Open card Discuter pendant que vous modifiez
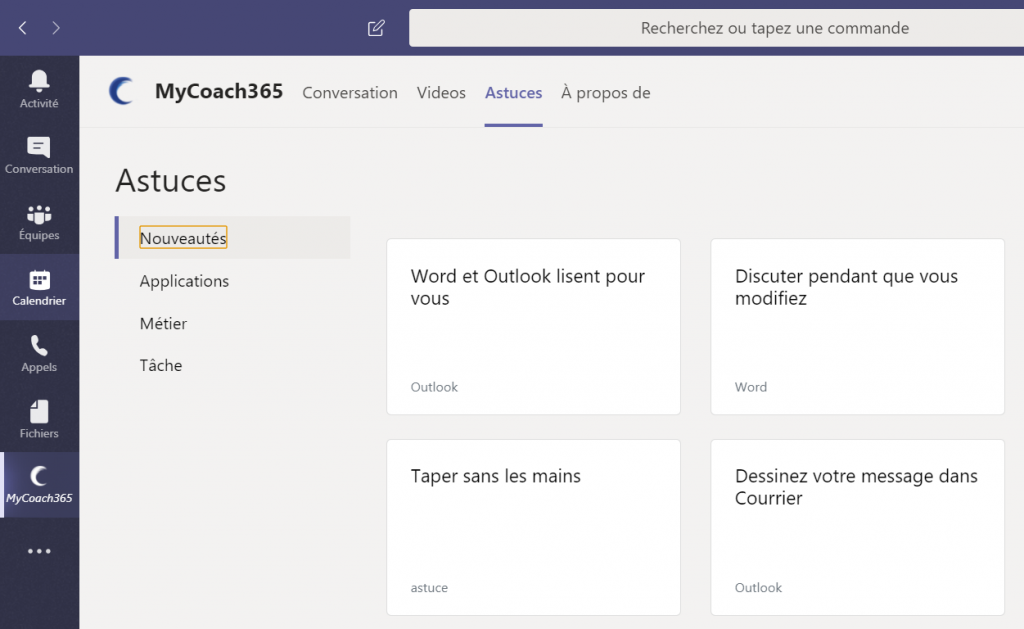 click(x=857, y=327)
